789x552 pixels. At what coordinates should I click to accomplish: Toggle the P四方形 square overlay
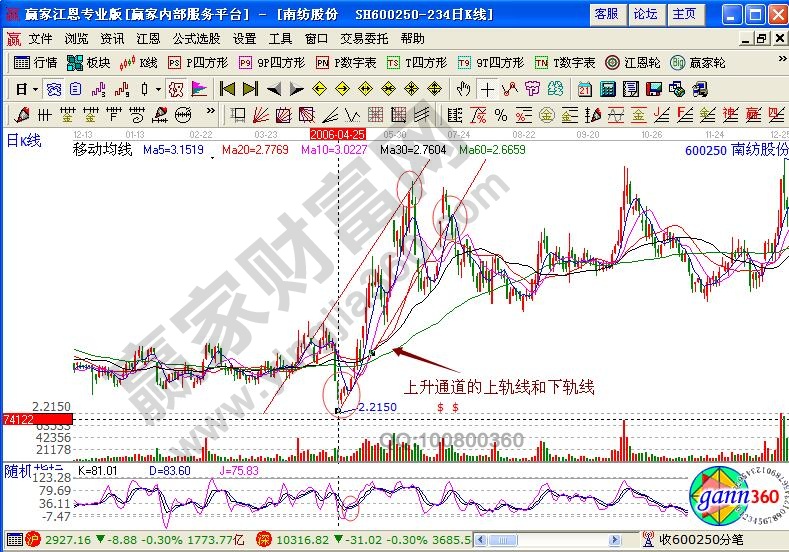pyautogui.click(x=190, y=62)
